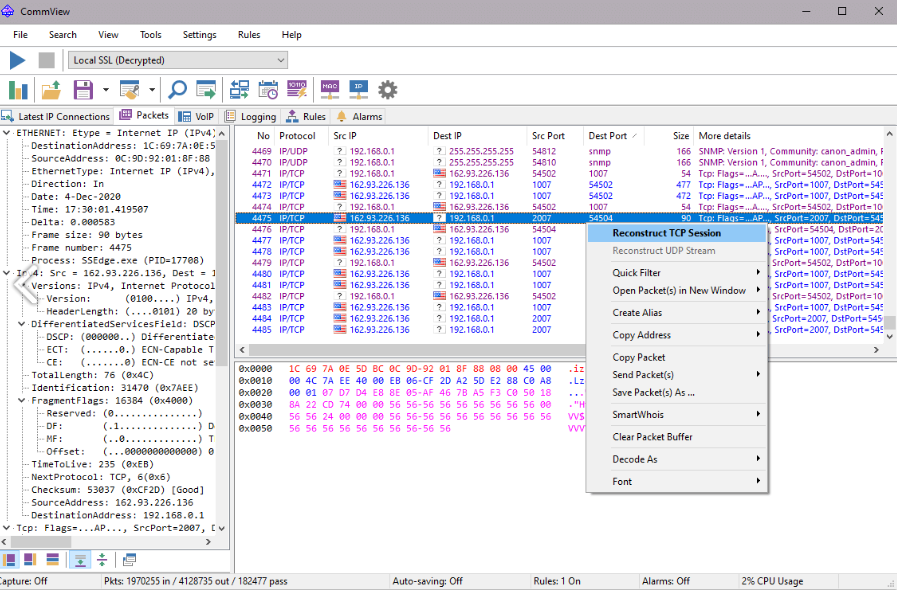
Task: Open the dropdown arrow beside the save icon
Action: 105,90
